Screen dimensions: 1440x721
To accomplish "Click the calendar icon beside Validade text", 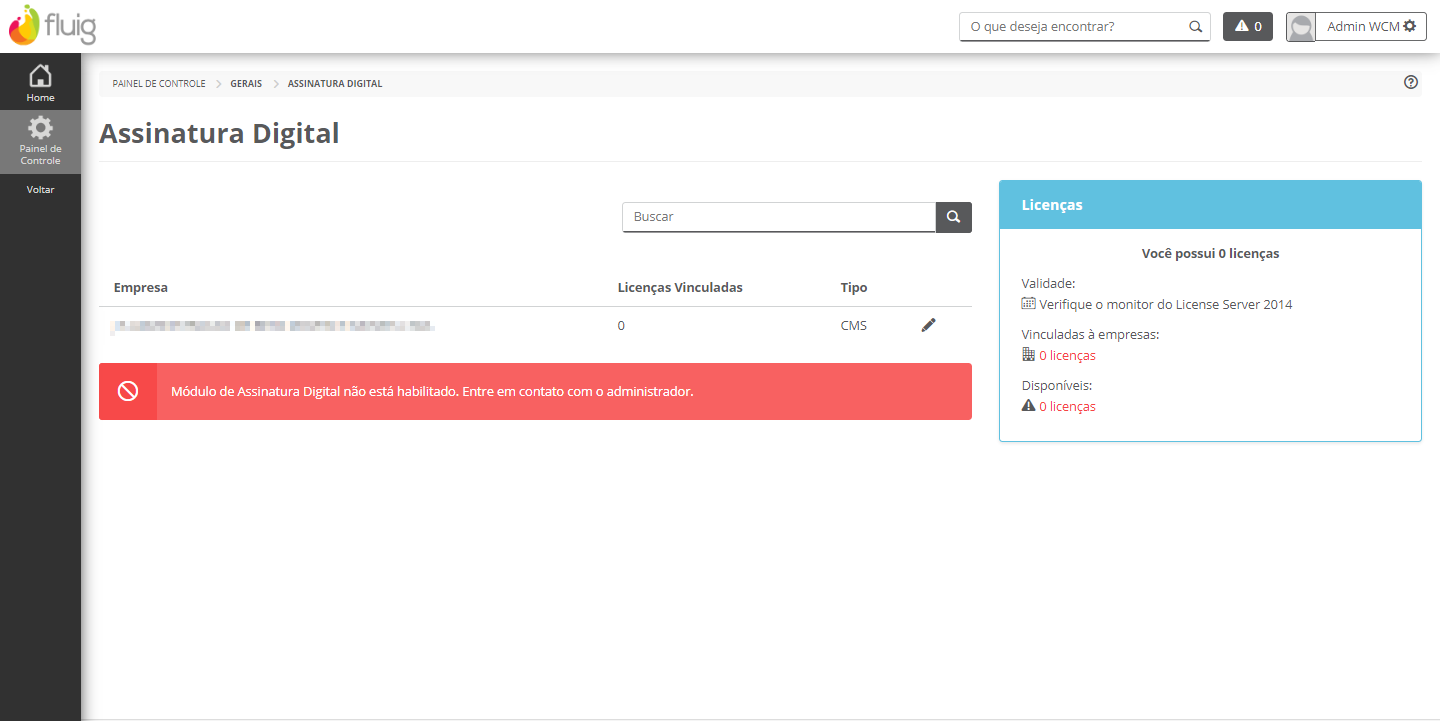I will point(1028,303).
